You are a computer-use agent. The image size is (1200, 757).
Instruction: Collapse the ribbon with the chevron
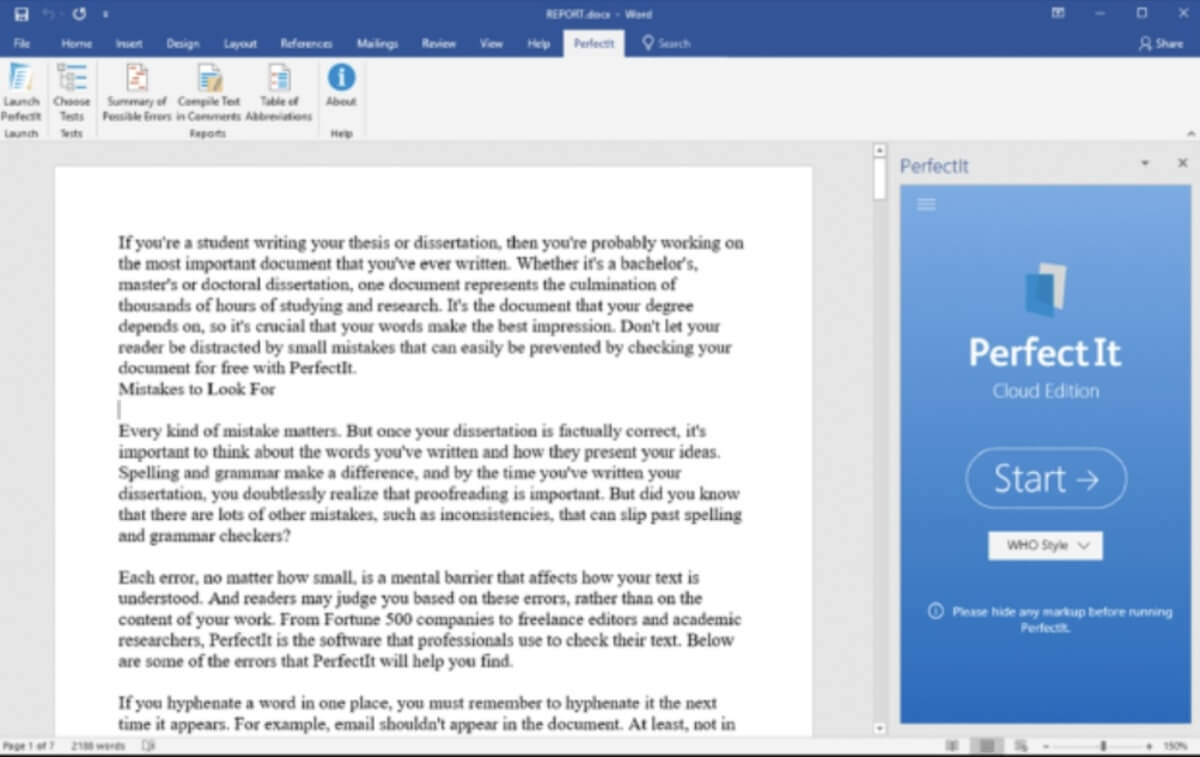click(x=1190, y=132)
